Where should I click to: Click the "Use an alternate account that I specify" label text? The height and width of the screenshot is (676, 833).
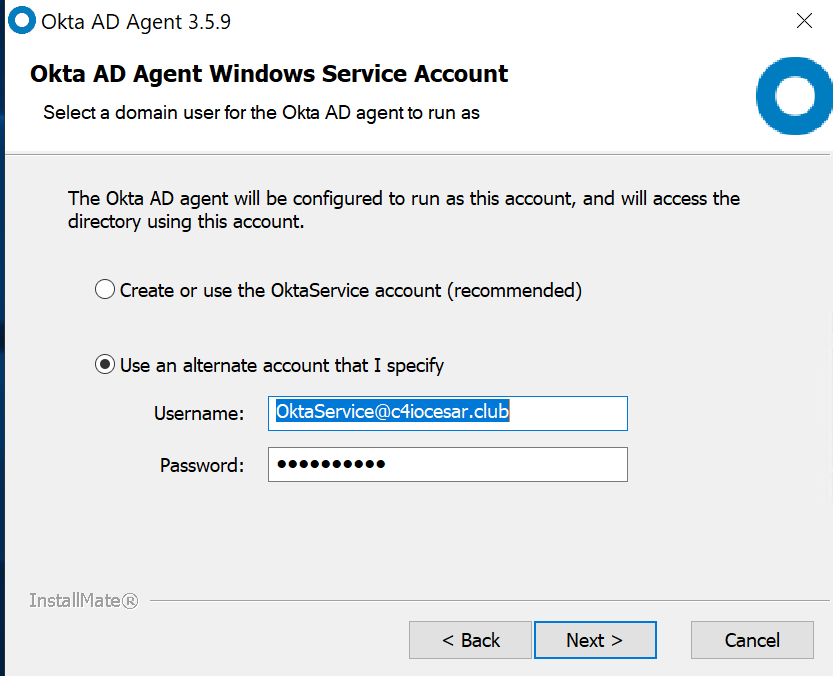281,365
